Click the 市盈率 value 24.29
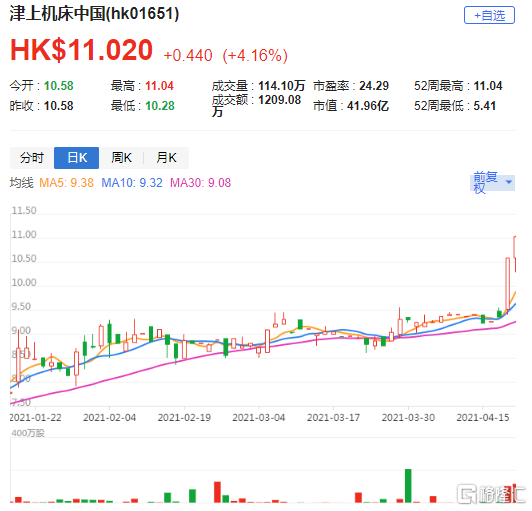Viewport: 532px width, 511px height. tap(374, 86)
